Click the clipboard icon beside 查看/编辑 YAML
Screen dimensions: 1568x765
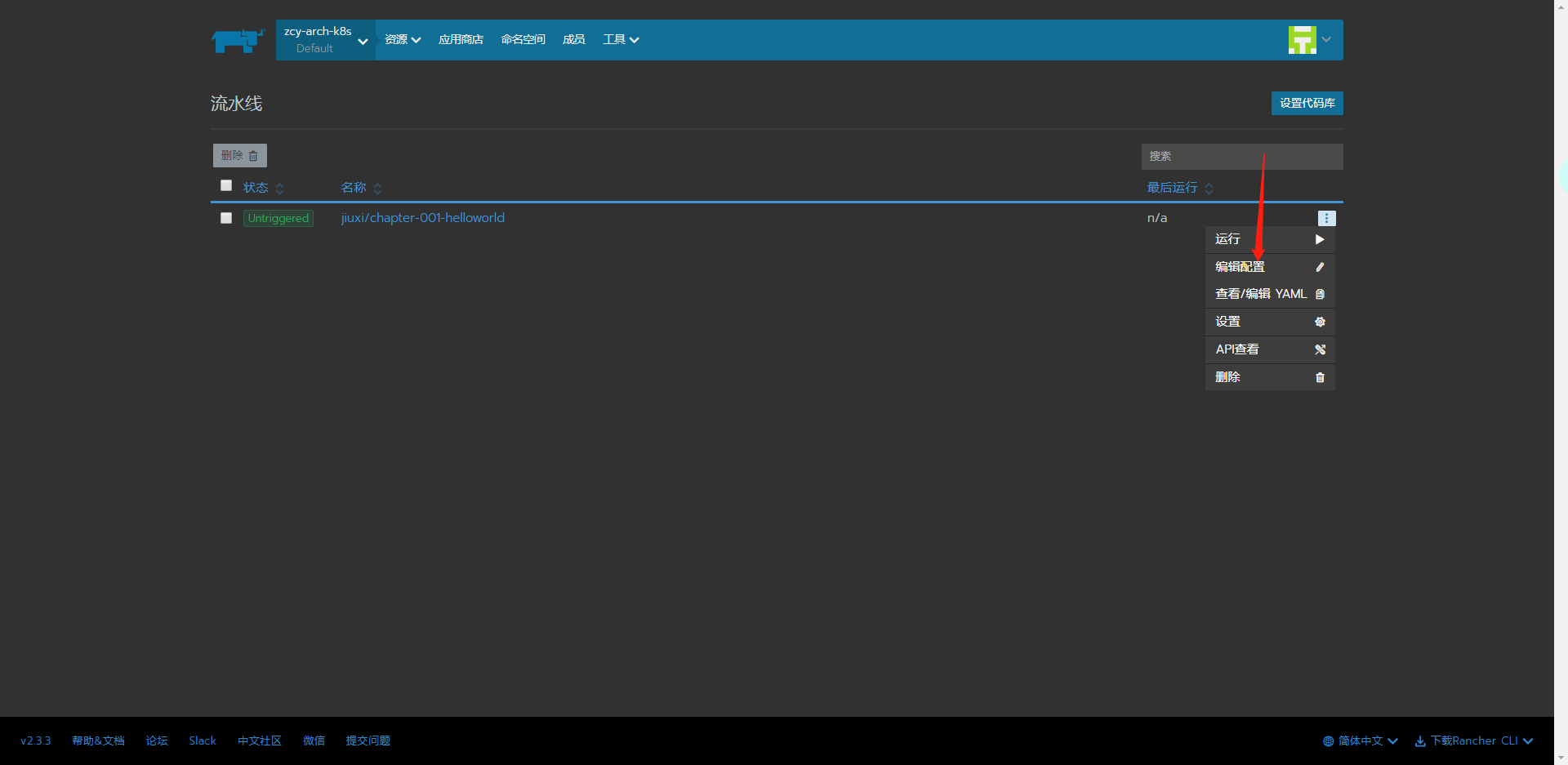[x=1320, y=294]
